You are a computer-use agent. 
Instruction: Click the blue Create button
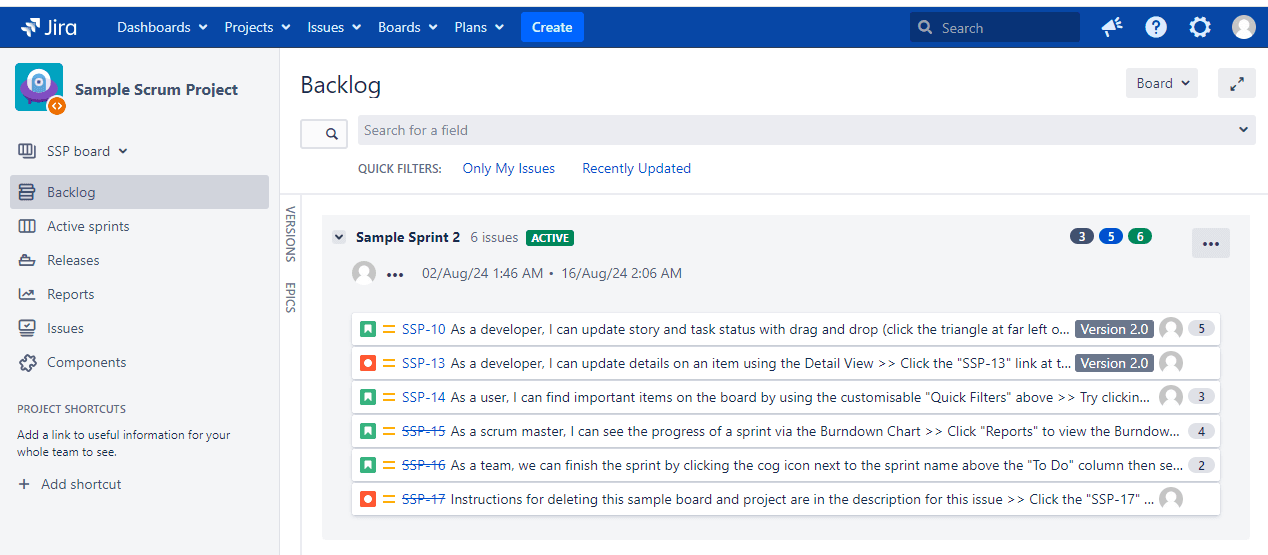552,28
